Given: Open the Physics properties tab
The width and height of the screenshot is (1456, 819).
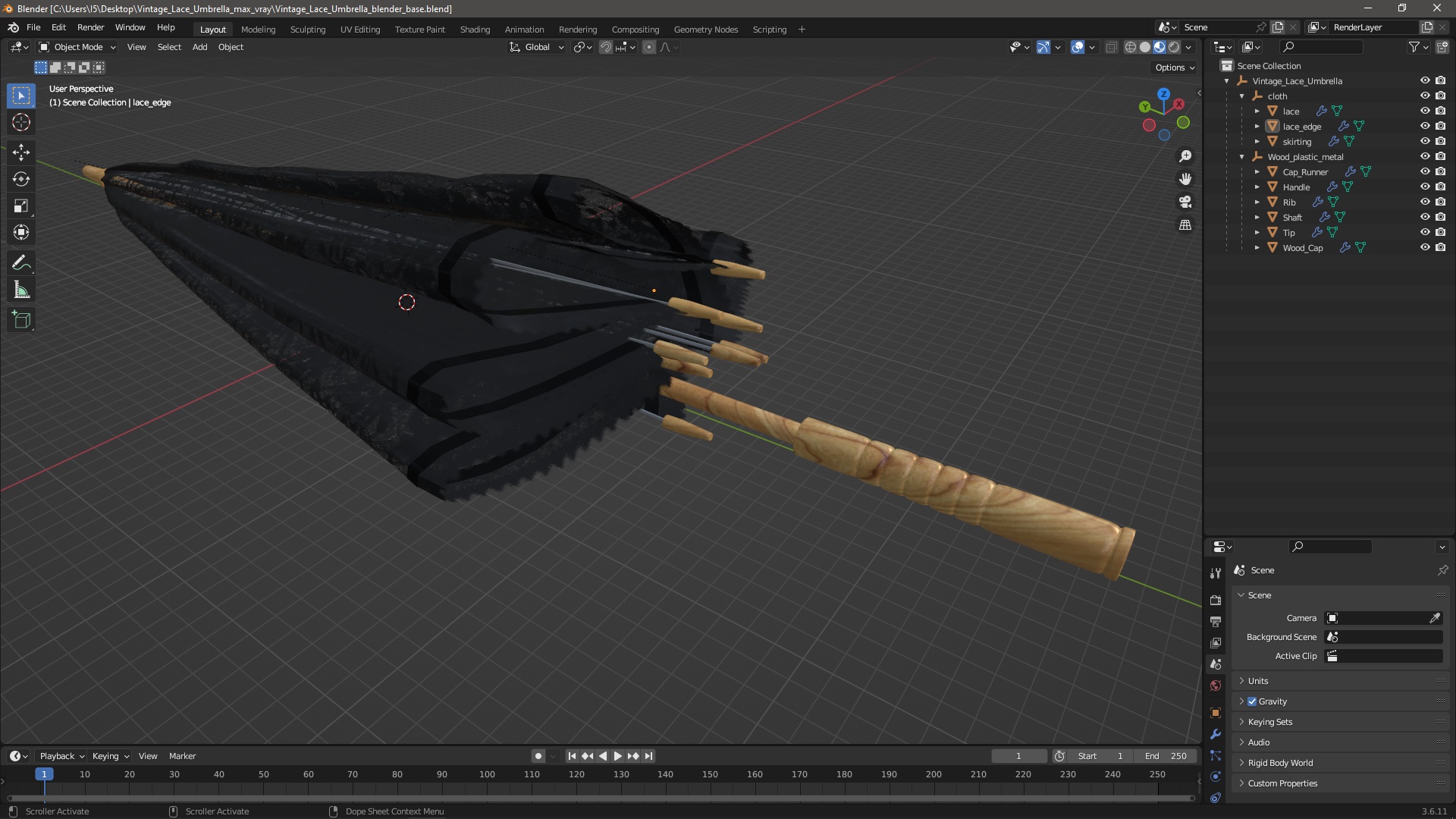Looking at the screenshot, I should click(x=1216, y=777).
